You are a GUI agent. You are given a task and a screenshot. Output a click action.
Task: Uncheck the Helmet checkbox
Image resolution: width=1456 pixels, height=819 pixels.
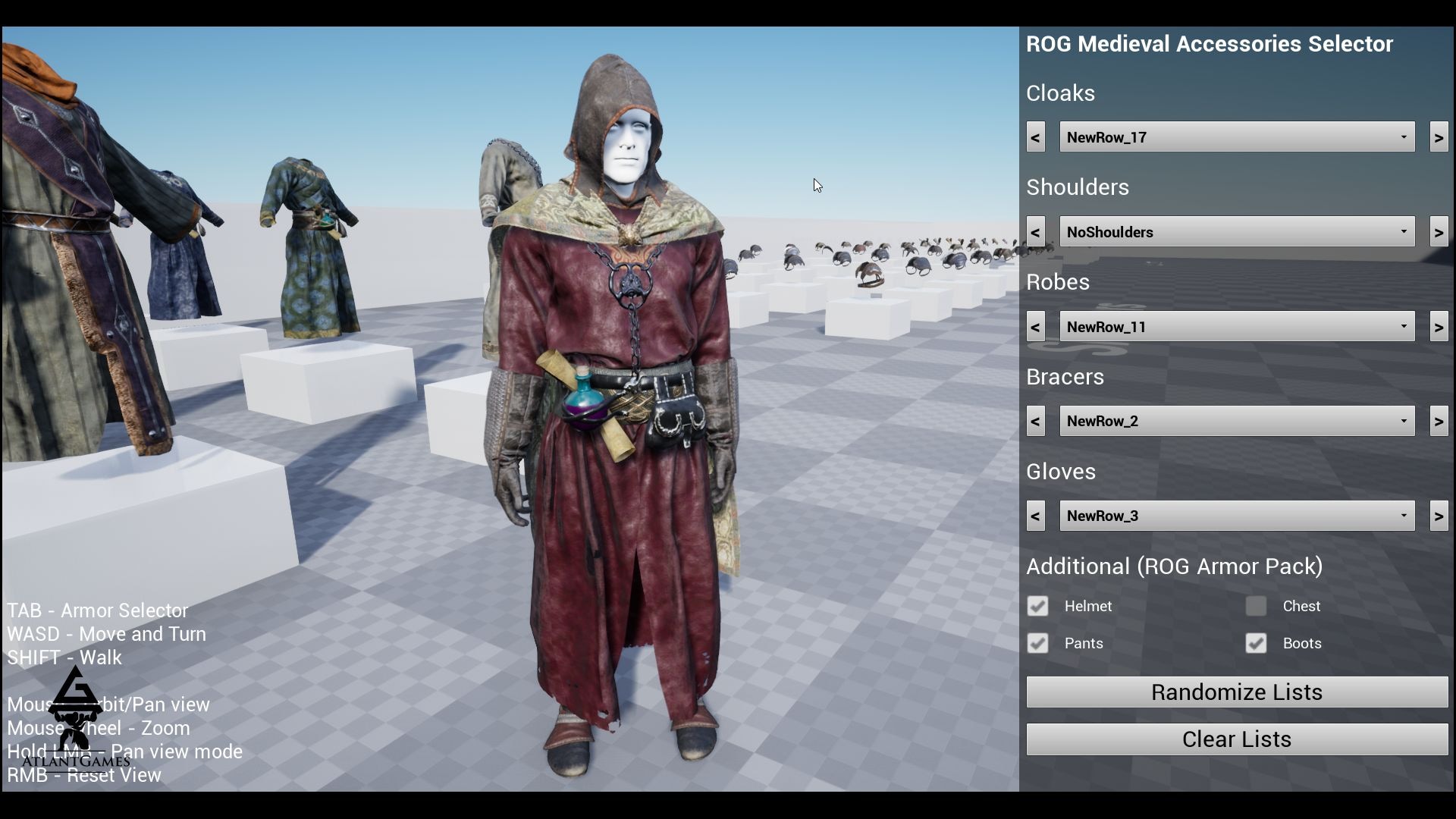coord(1037,606)
